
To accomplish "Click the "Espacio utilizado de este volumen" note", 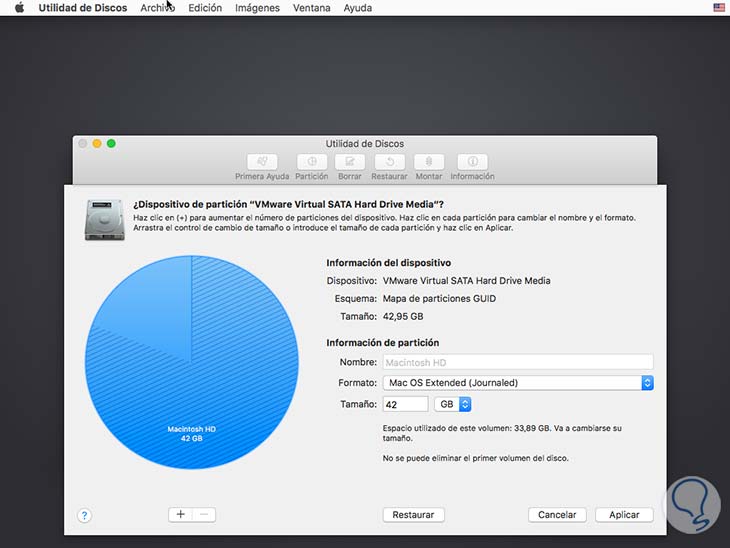I will click(502, 433).
